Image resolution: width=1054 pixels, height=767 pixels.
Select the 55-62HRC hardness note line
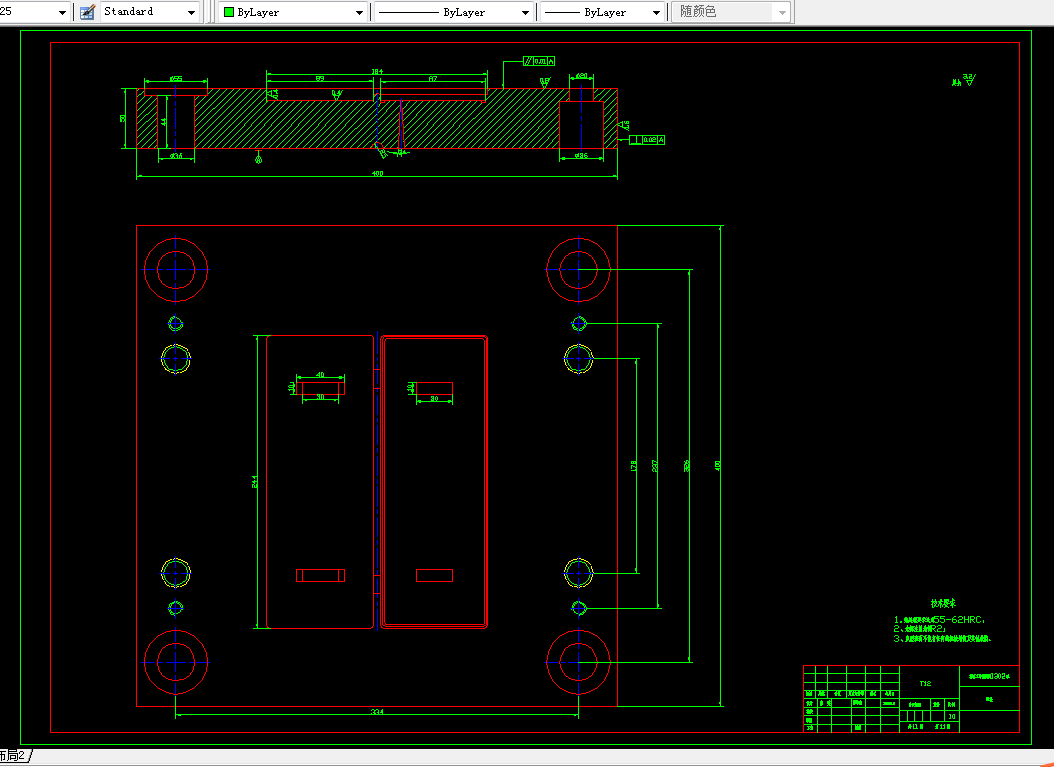click(x=940, y=620)
